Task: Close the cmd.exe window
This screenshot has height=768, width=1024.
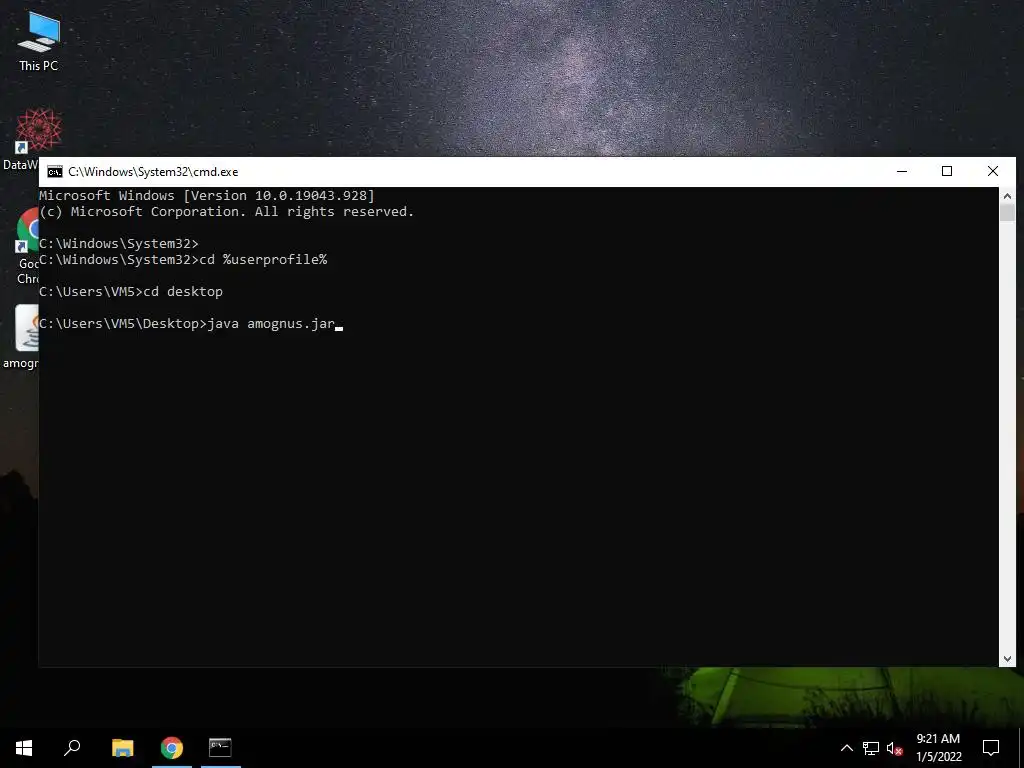Action: click(993, 171)
